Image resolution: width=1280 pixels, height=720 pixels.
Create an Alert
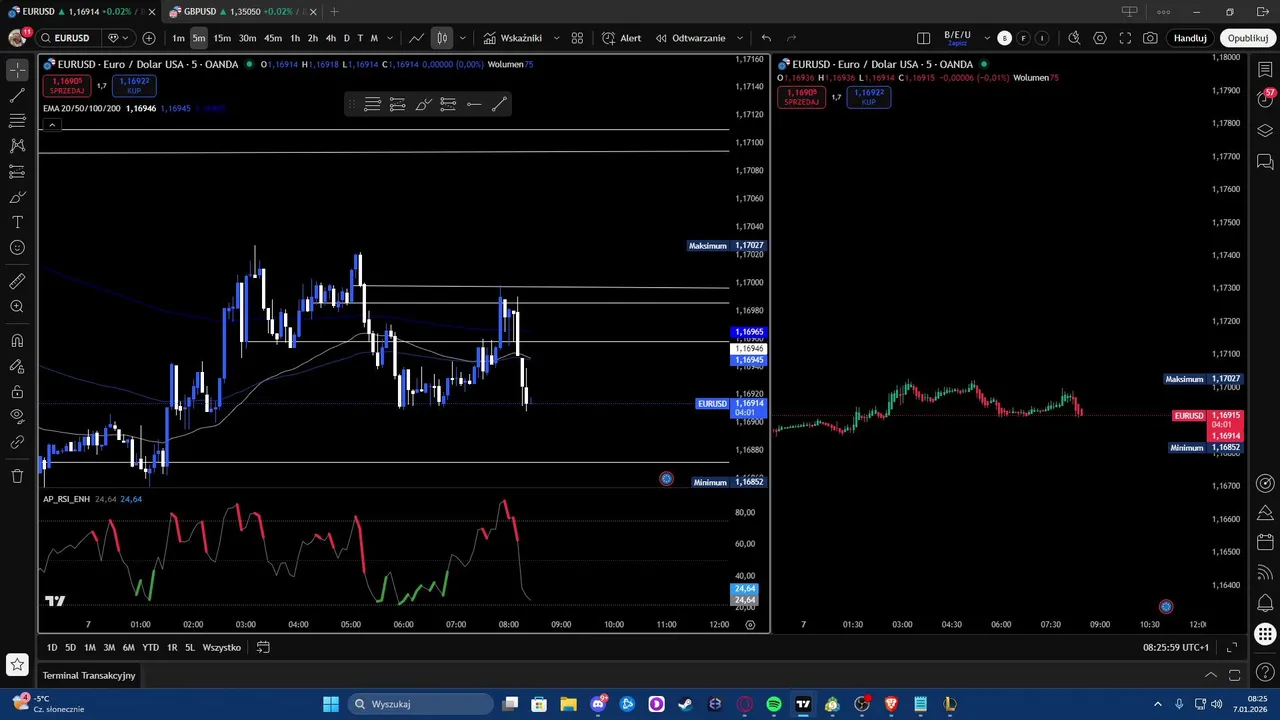621,38
